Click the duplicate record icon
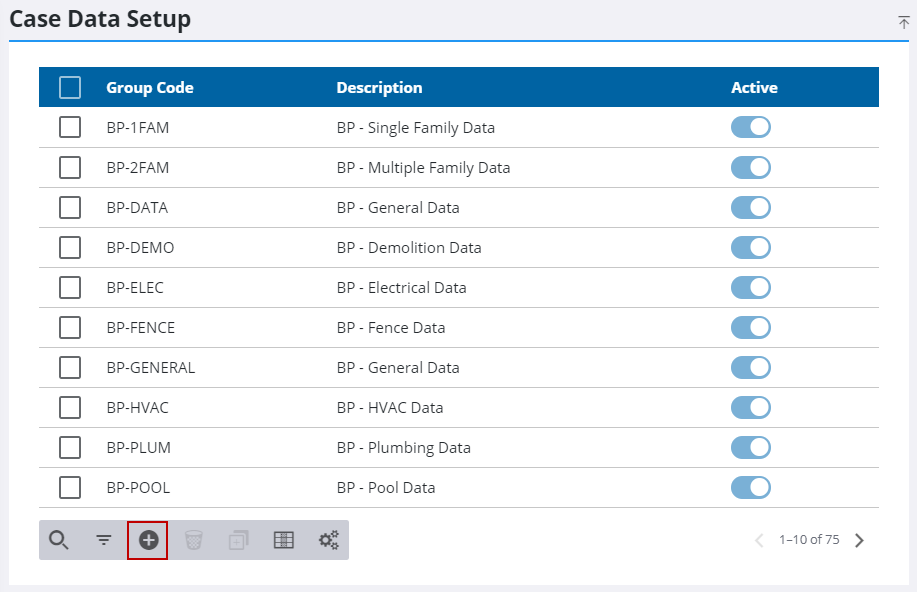The image size is (917, 592). tap(239, 540)
